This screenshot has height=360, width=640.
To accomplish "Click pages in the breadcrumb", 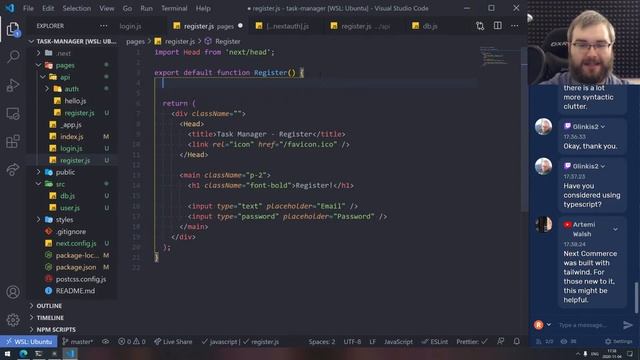I will click(135, 42).
